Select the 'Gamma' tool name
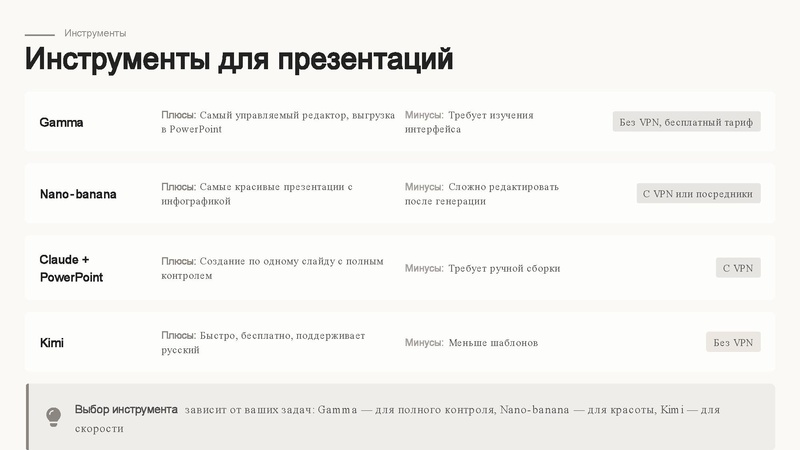This screenshot has width=800, height=450. (x=61, y=122)
